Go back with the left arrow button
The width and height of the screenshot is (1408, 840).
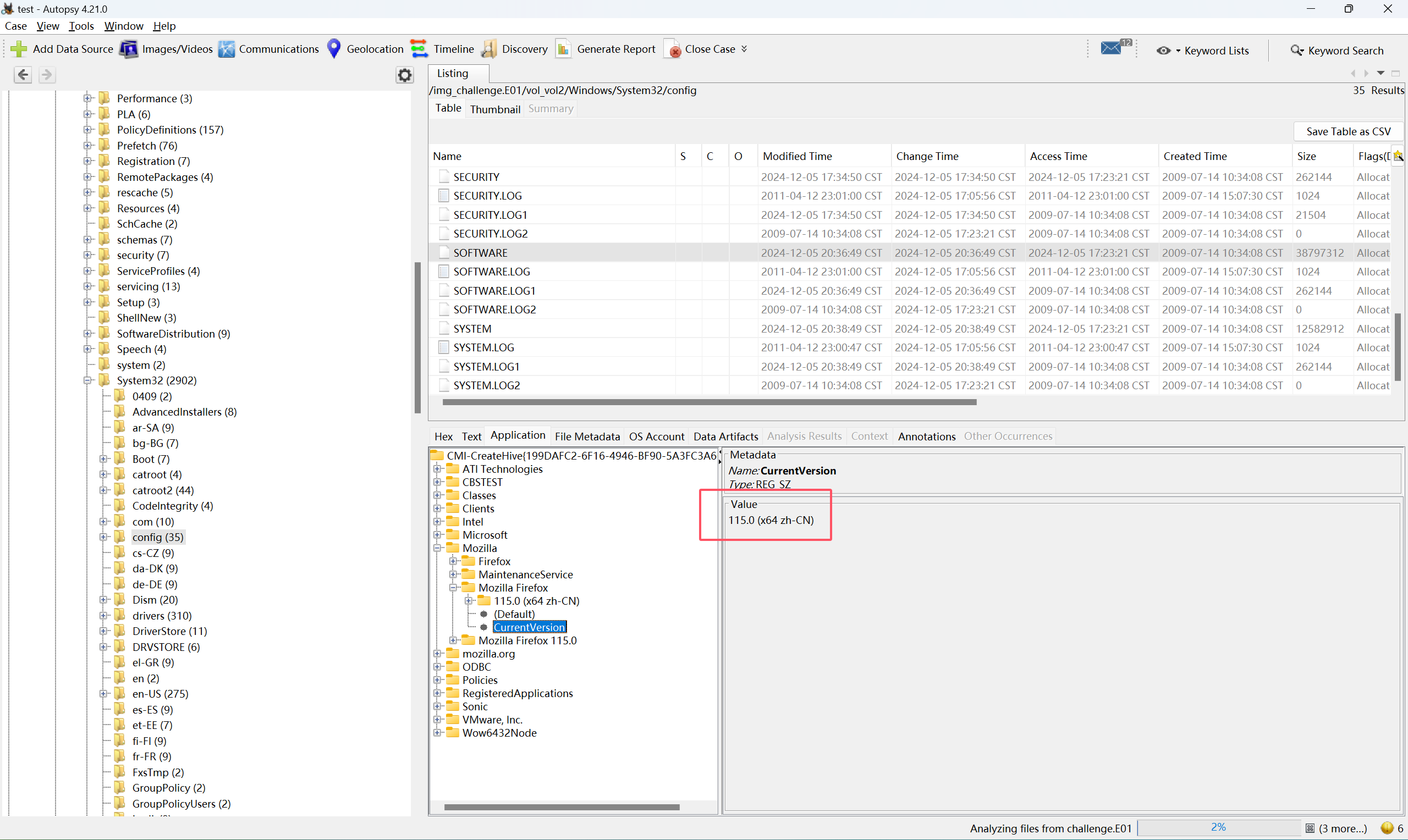(x=23, y=75)
